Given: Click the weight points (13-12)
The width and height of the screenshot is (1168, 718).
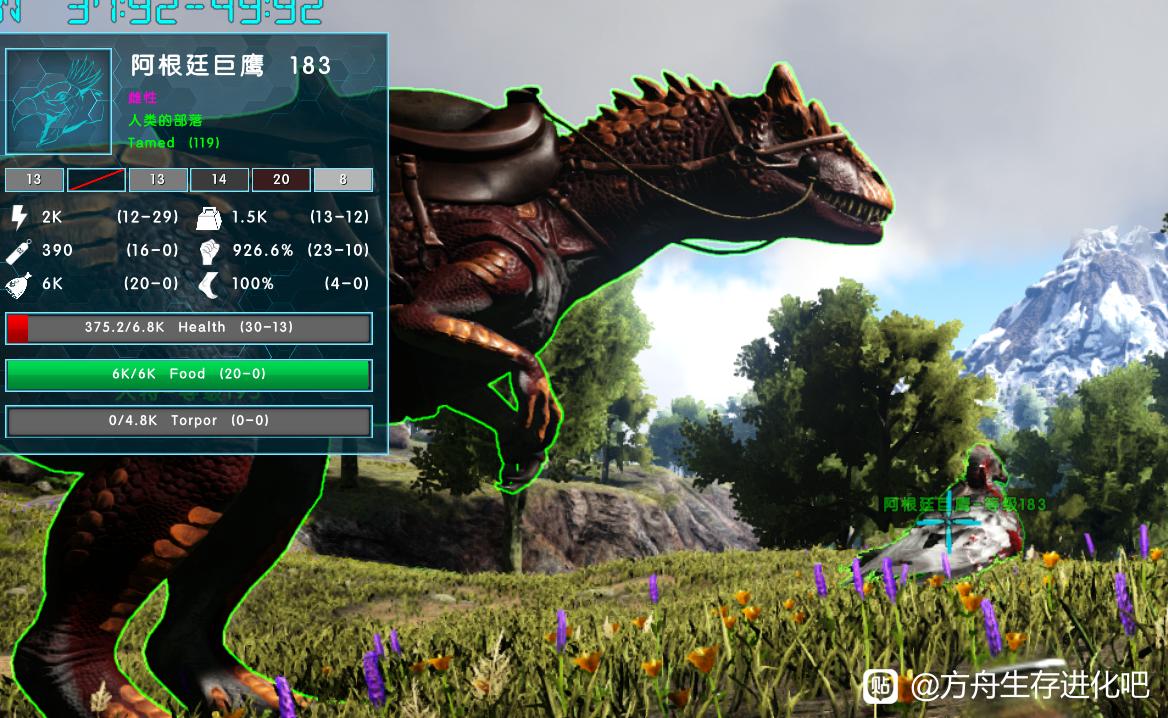Looking at the screenshot, I should point(339,217).
